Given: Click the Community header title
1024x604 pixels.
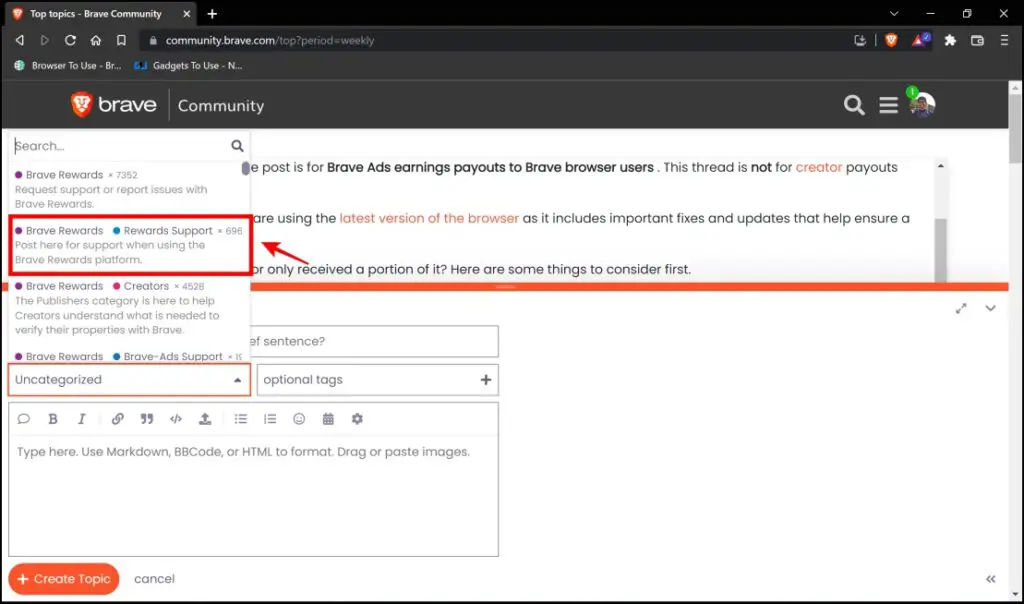Looking at the screenshot, I should 221,106.
